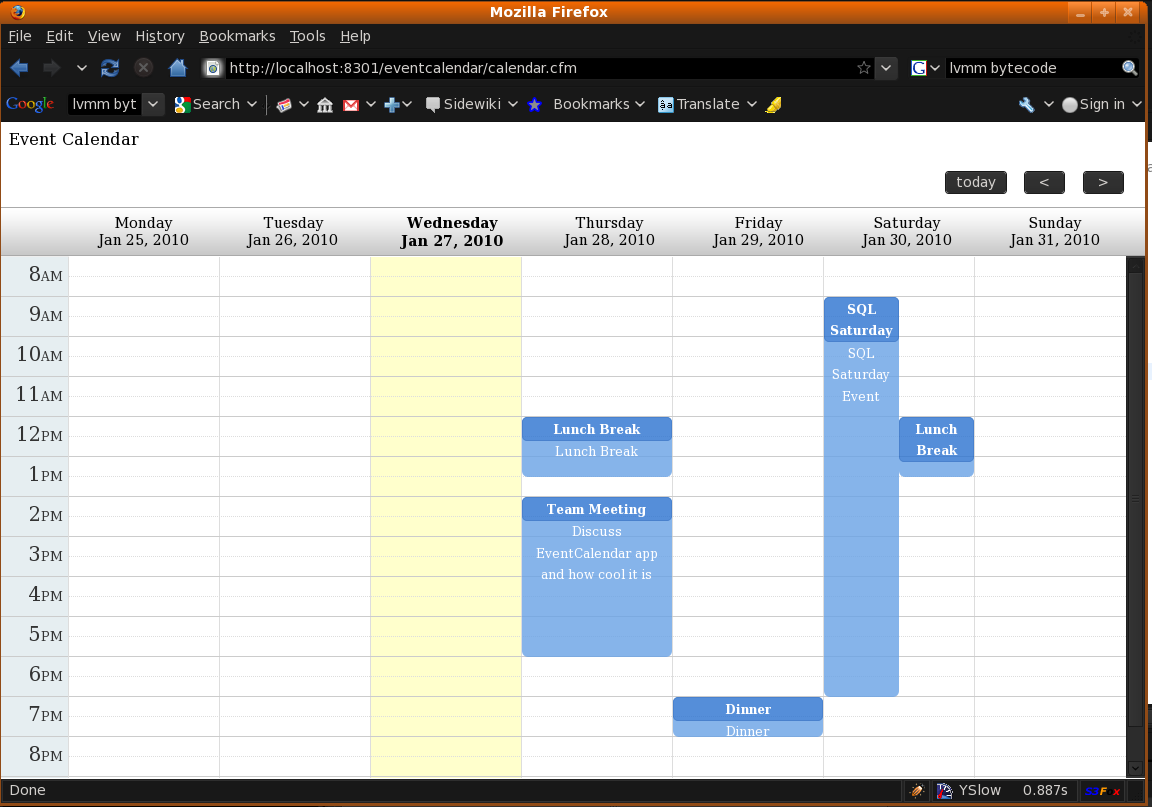Open Firebug from the status bar
1152x807 pixels.
coord(917,790)
